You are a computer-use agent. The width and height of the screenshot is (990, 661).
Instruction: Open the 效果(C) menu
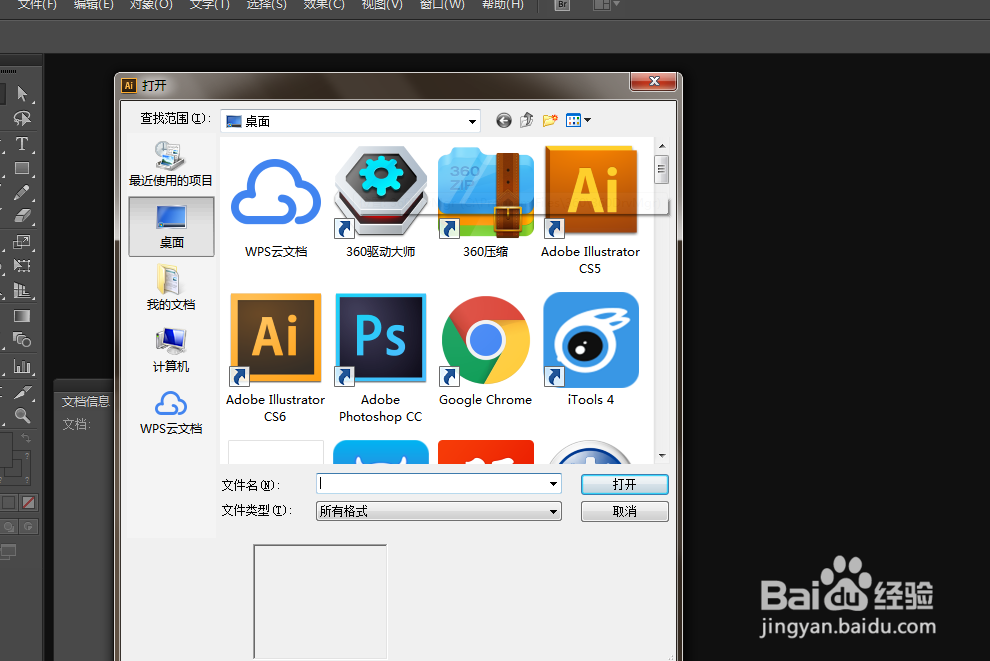324,5
